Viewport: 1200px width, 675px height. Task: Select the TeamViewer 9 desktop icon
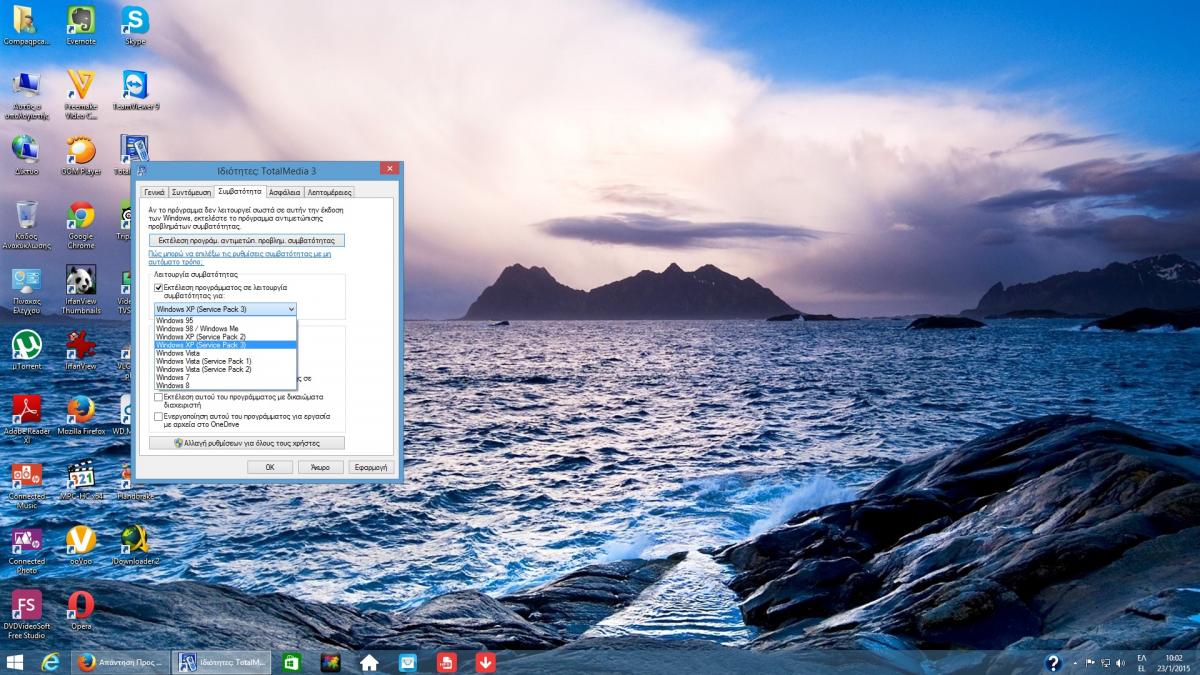(135, 90)
